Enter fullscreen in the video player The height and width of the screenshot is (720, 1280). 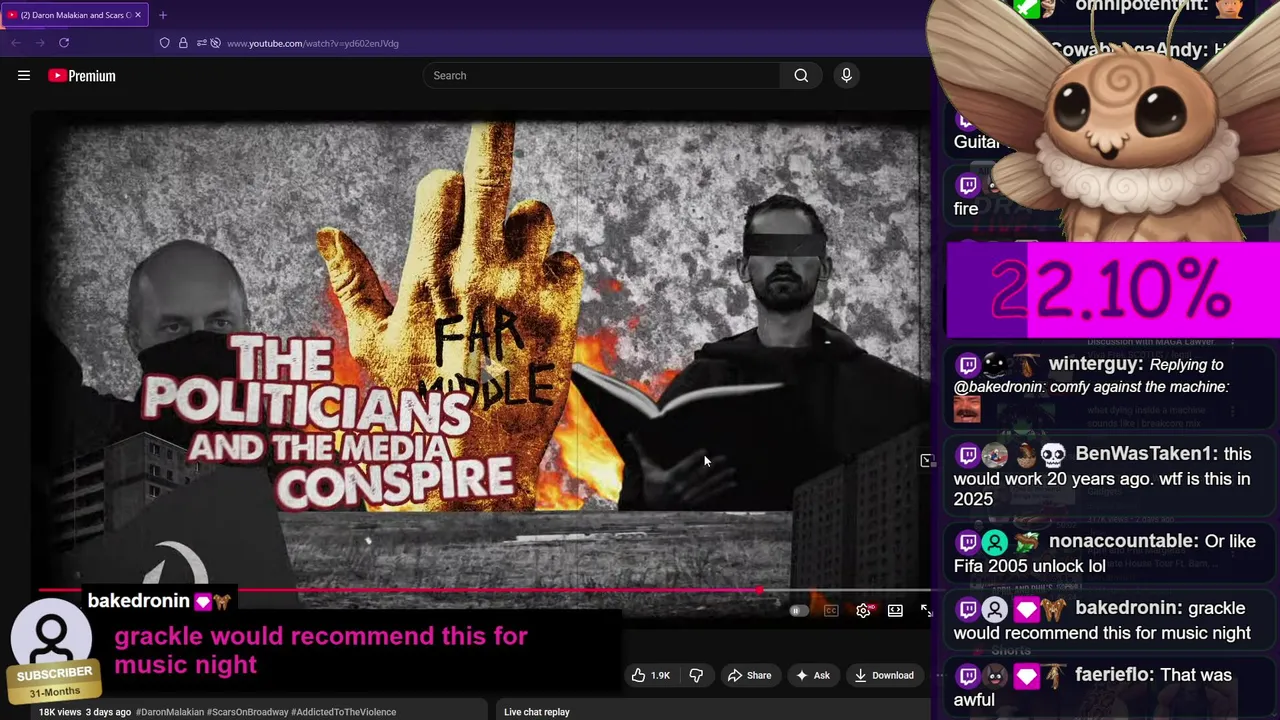925,611
